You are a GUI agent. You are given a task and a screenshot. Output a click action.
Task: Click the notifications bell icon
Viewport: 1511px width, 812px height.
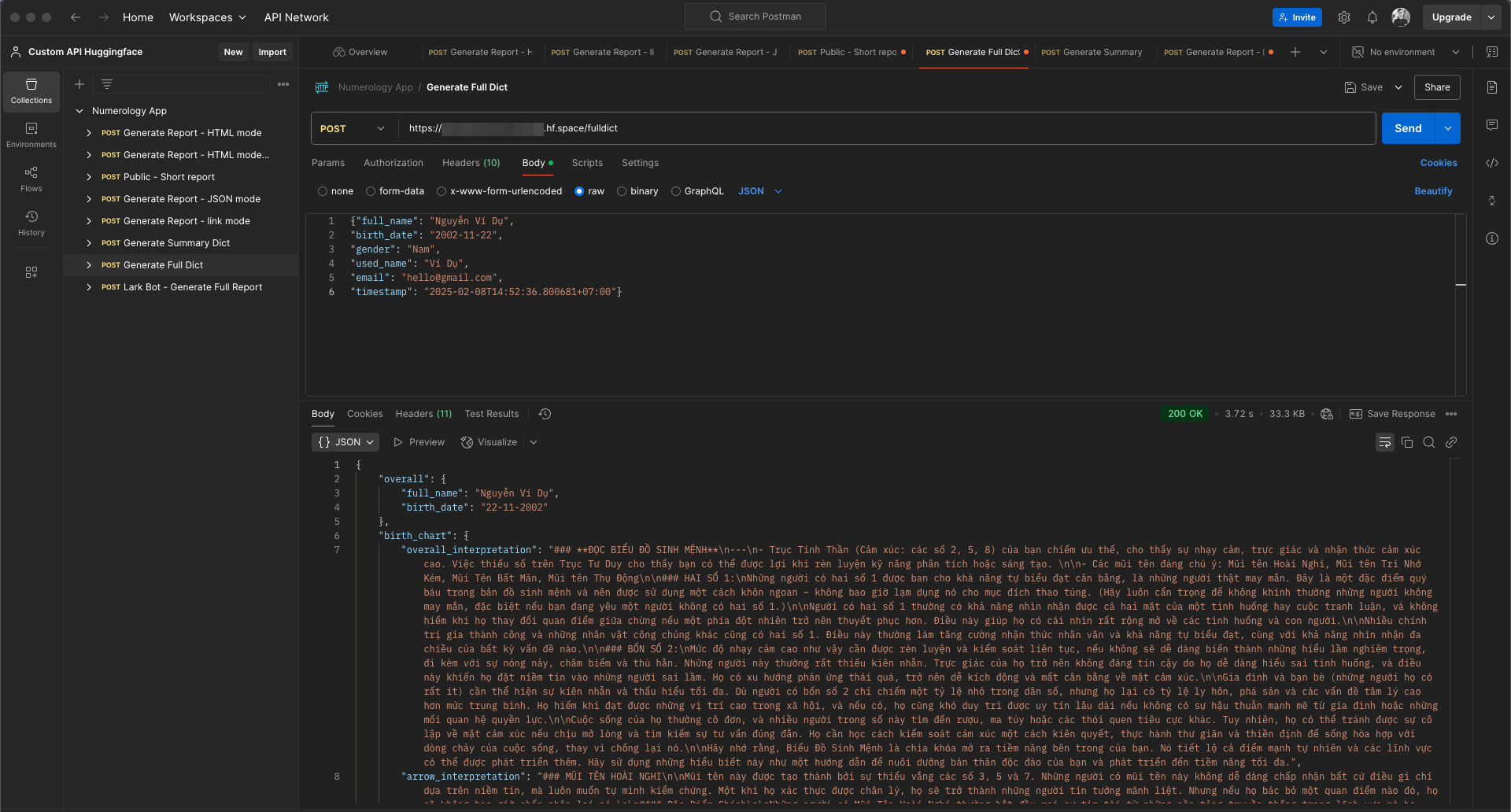tap(1372, 17)
